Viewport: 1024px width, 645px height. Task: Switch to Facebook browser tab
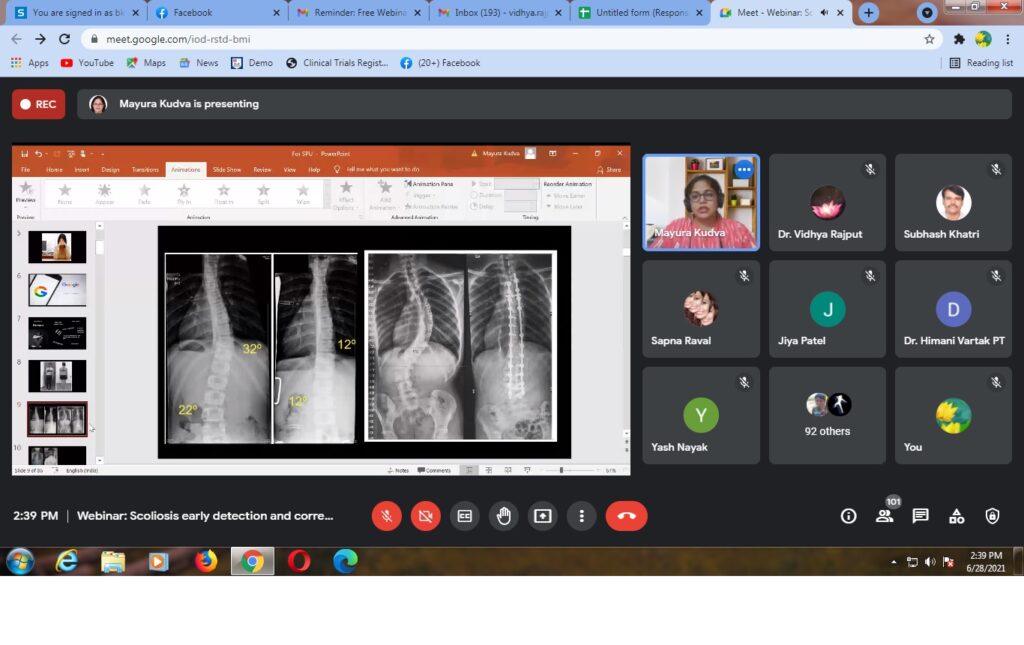point(217,12)
